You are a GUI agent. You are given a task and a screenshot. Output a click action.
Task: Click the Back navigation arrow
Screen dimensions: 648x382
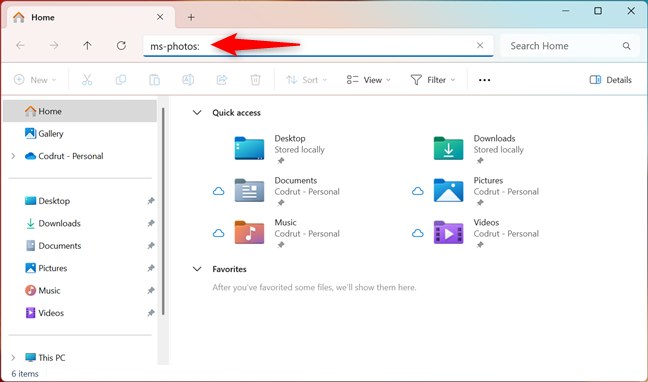(x=20, y=45)
